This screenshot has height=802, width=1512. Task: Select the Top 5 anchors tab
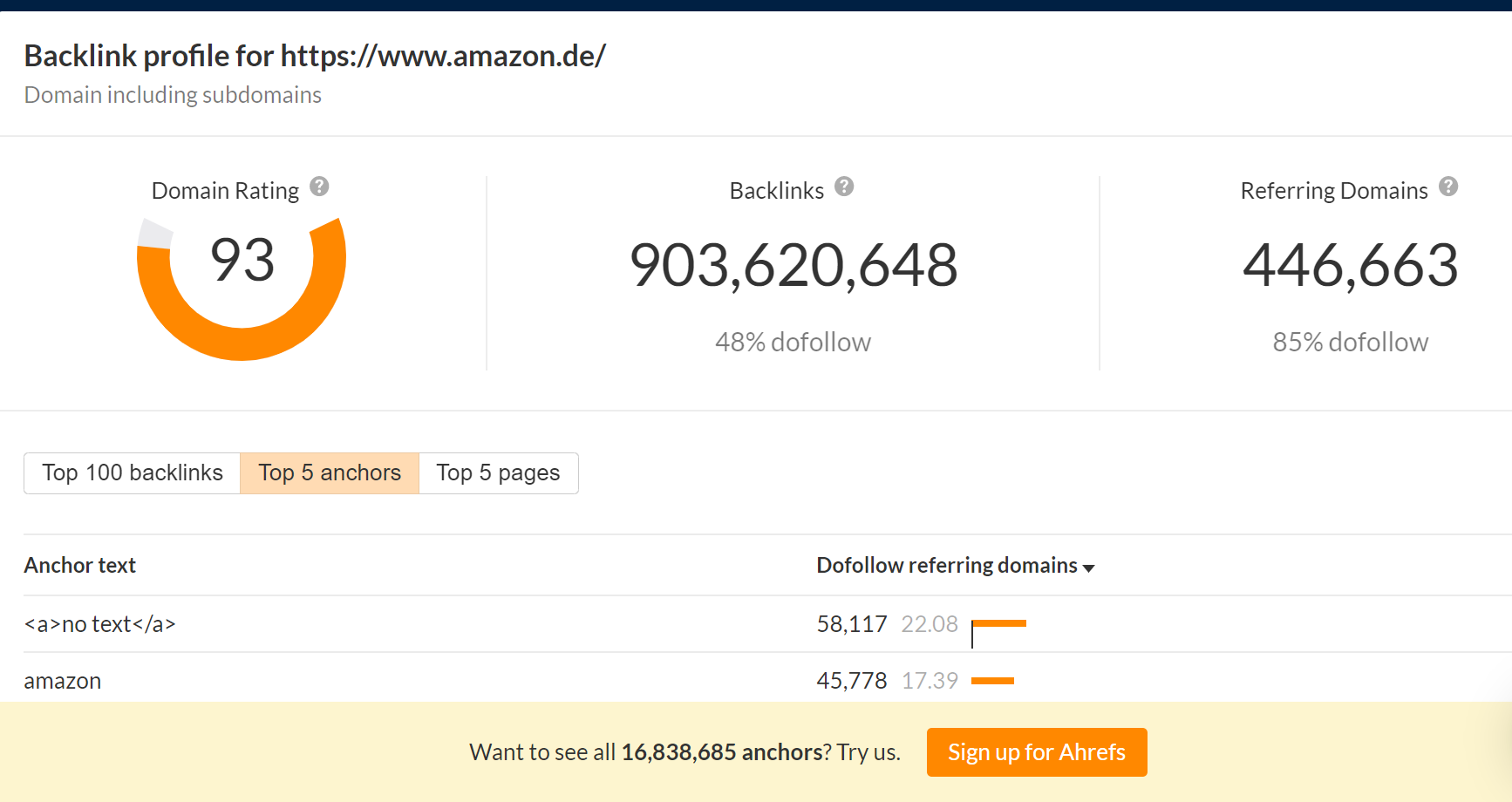[x=330, y=473]
